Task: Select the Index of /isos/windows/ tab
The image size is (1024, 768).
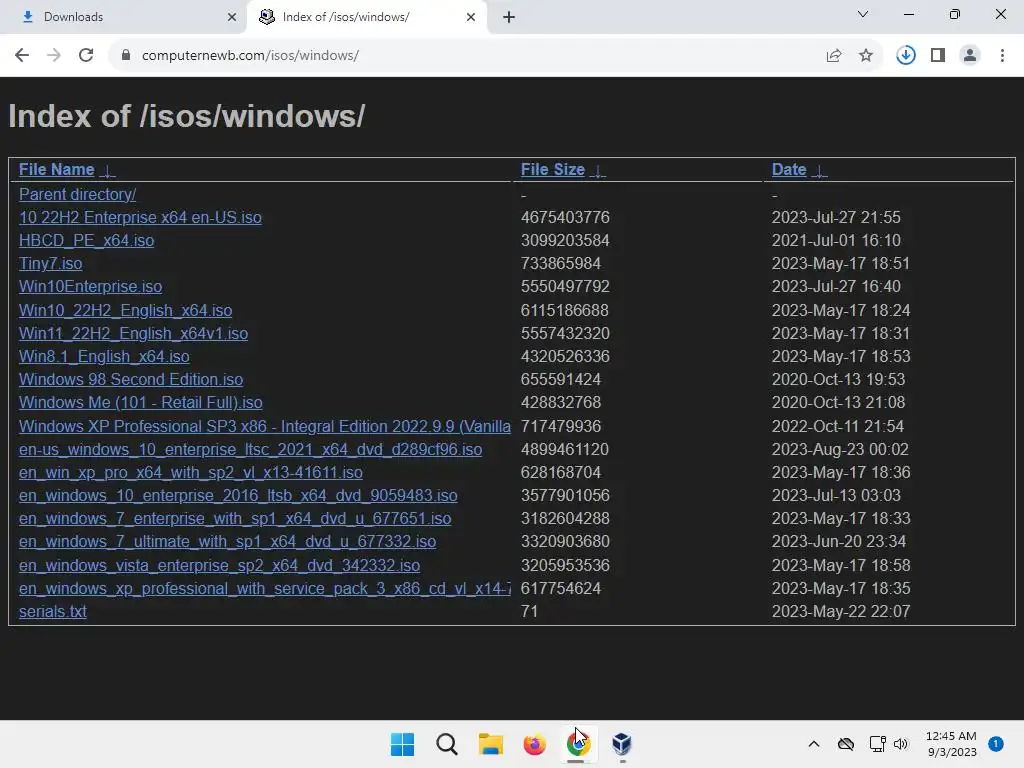Action: (366, 17)
